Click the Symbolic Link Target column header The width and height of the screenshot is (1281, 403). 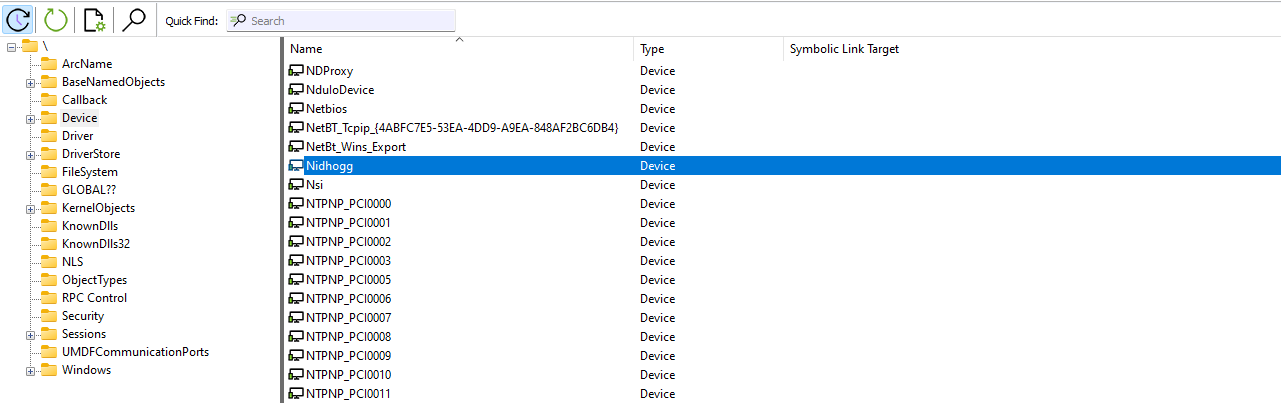844,49
